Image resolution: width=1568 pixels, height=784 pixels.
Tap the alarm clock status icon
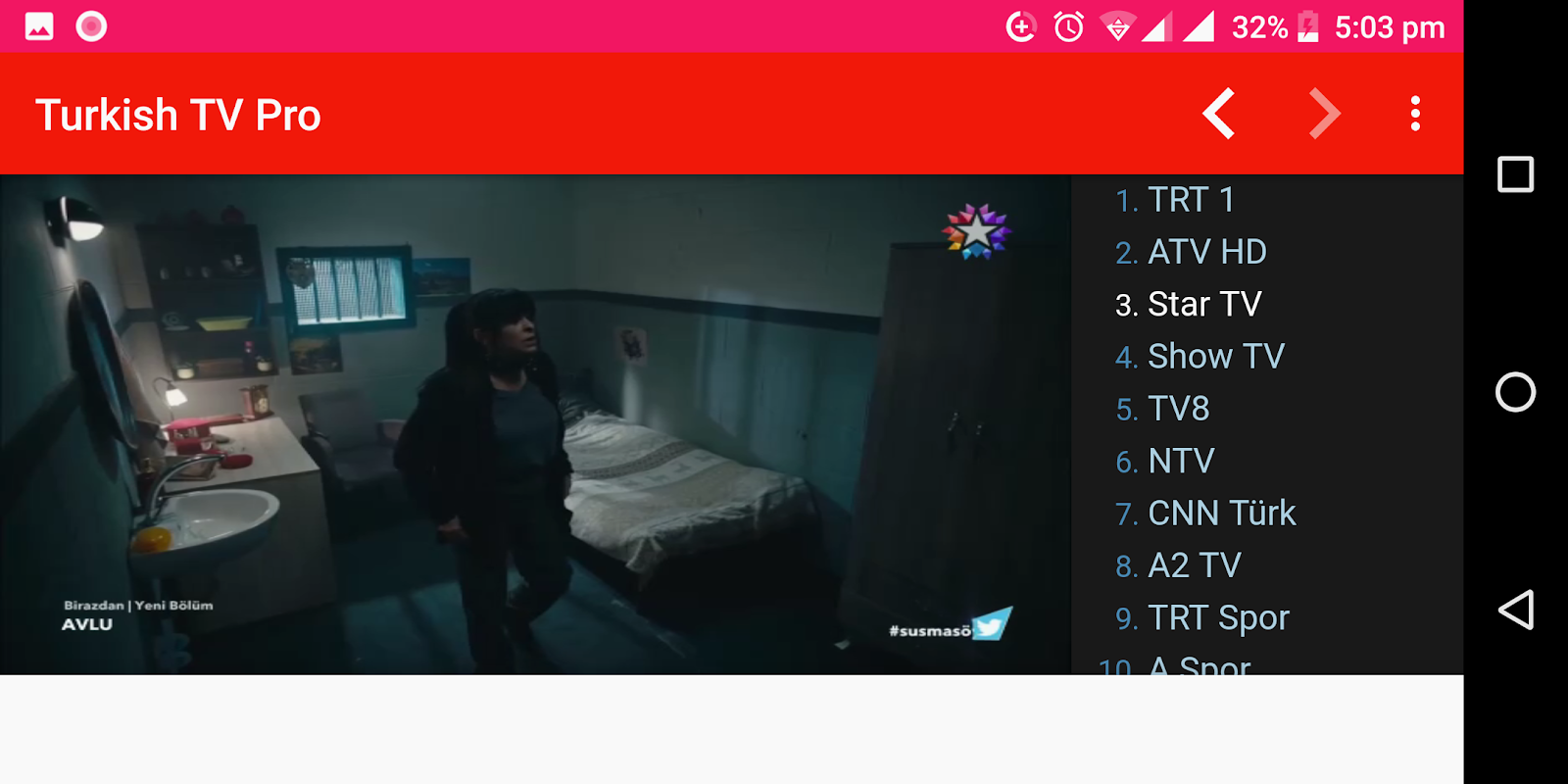pos(1068,26)
